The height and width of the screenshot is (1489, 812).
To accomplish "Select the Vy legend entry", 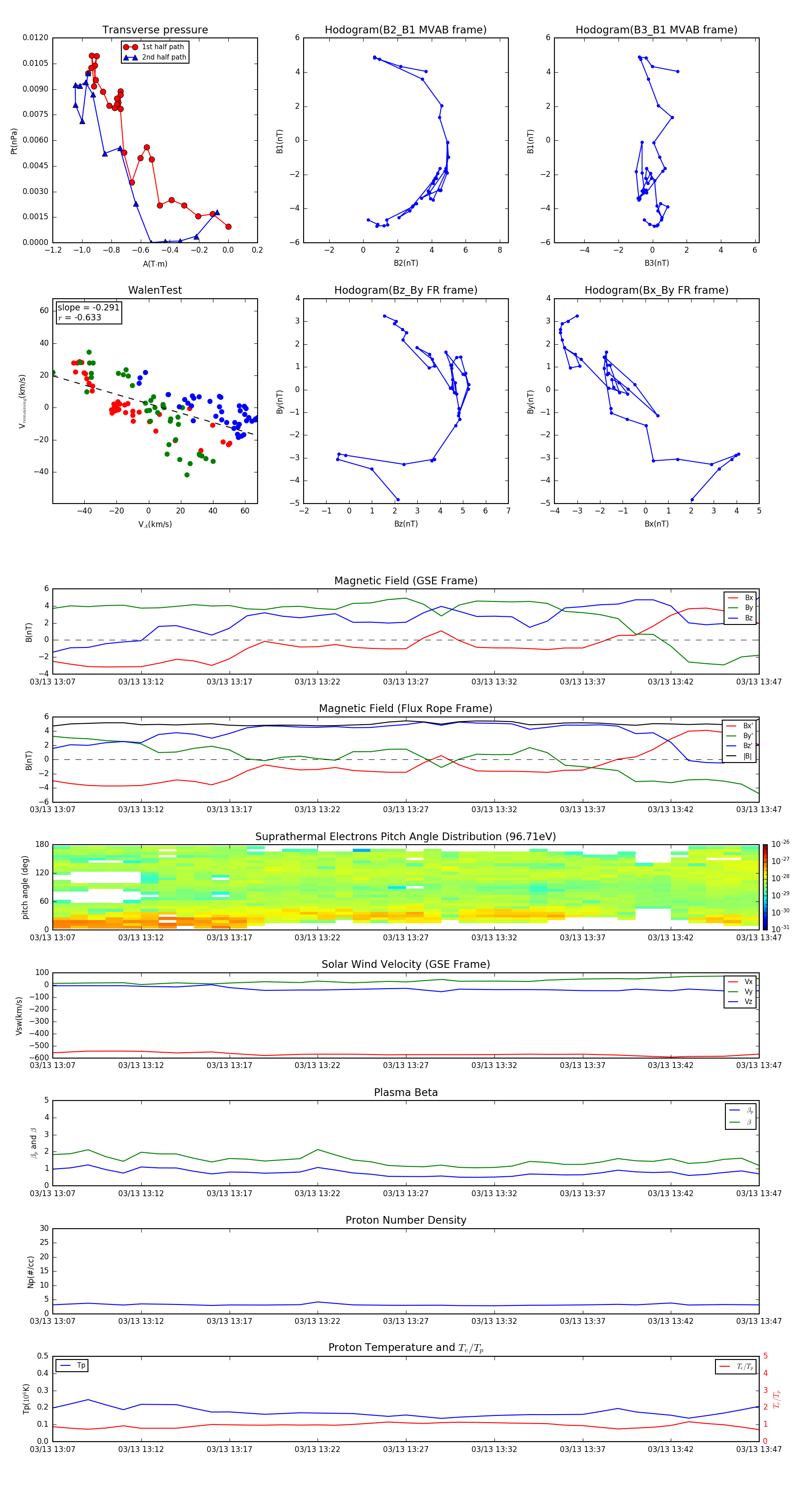I will pos(740,991).
